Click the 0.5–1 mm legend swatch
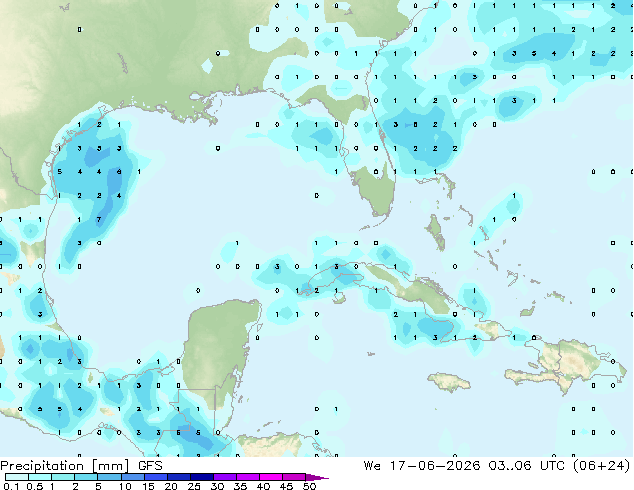Screen dimensions: 634x490 (x=40, y=477)
